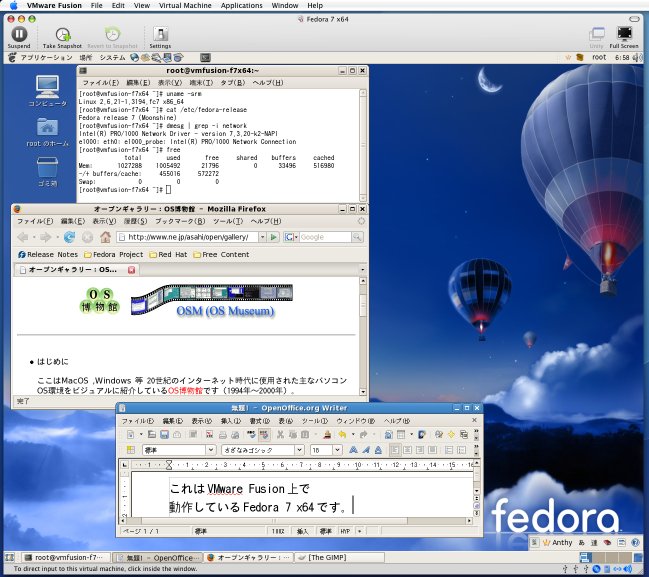This screenshot has width=649, height=577.
Task: Switch to root@vmfusion terminal in taskbar
Action: 66,558
